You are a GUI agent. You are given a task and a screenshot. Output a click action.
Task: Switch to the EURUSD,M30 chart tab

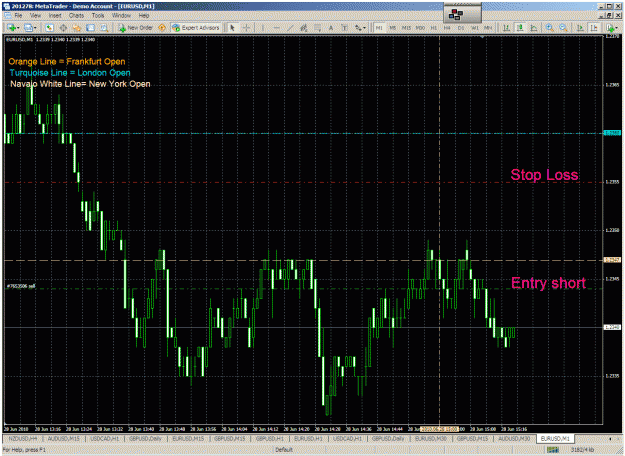[431, 438]
